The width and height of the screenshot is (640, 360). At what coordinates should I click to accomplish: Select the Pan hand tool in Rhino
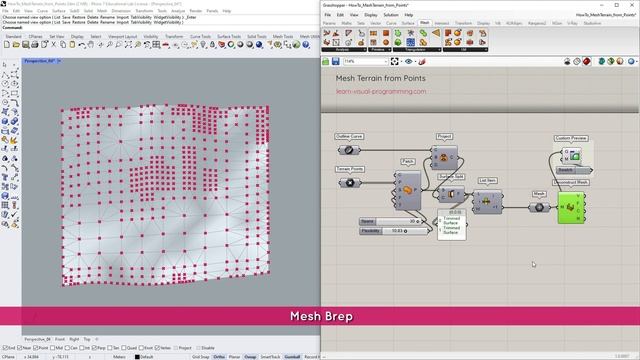click(91, 45)
